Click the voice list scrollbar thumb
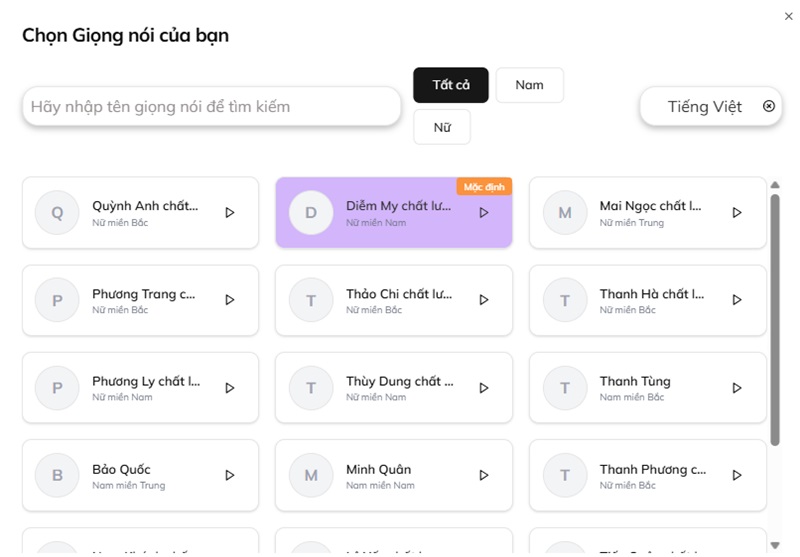 pos(775,320)
